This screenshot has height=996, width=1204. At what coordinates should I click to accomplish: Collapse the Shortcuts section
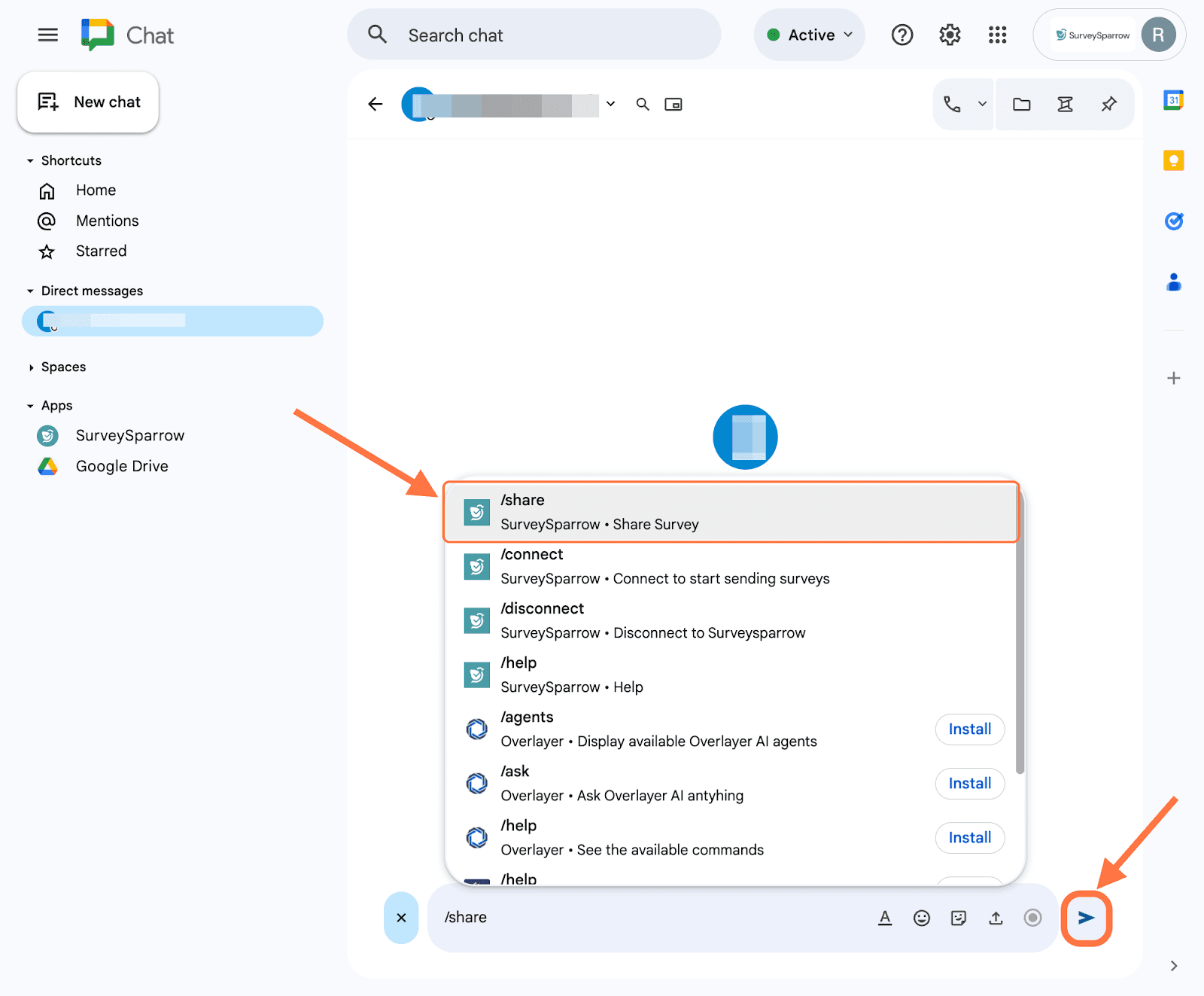(x=30, y=161)
